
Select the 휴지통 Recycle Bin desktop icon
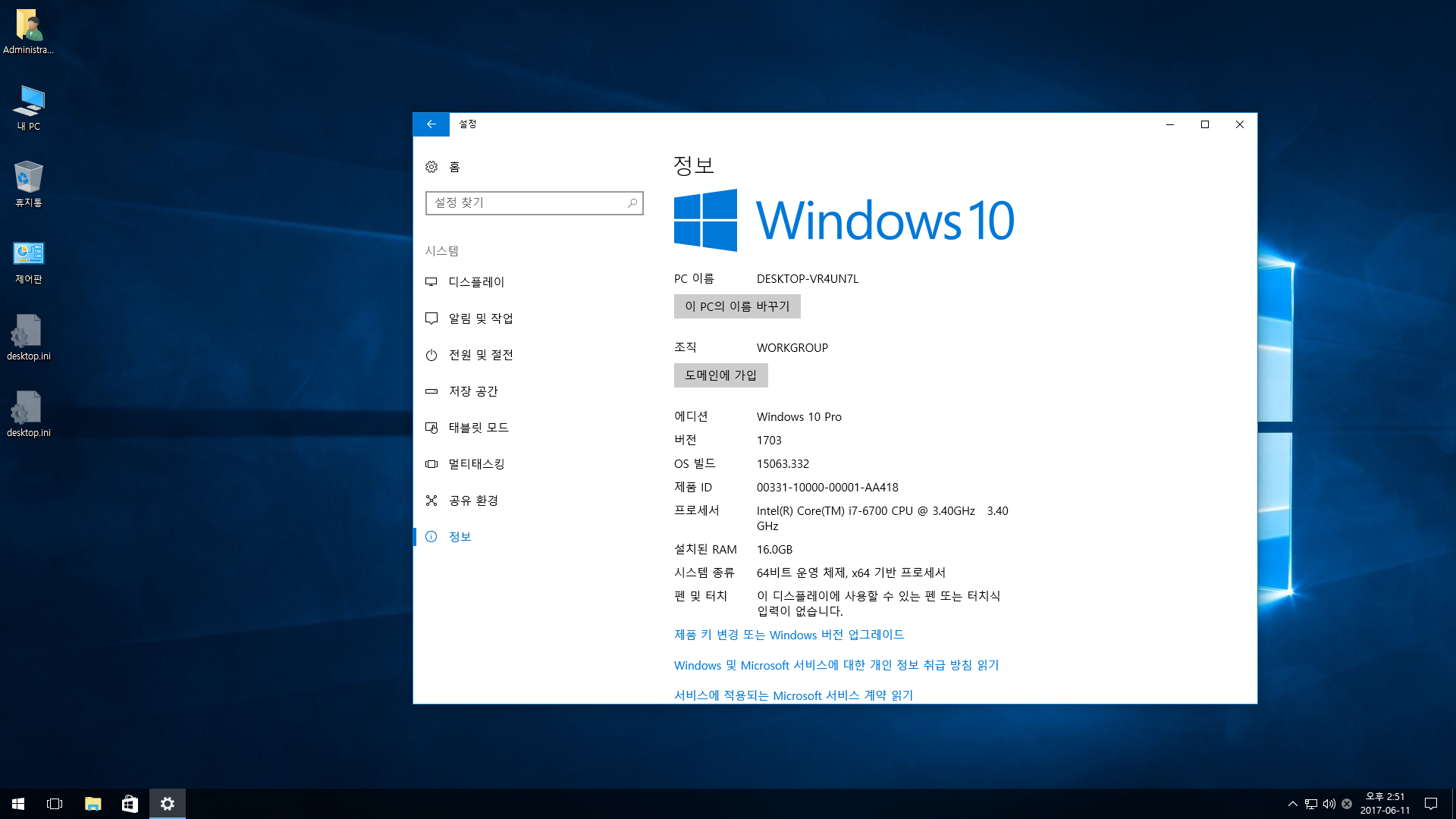[29, 184]
